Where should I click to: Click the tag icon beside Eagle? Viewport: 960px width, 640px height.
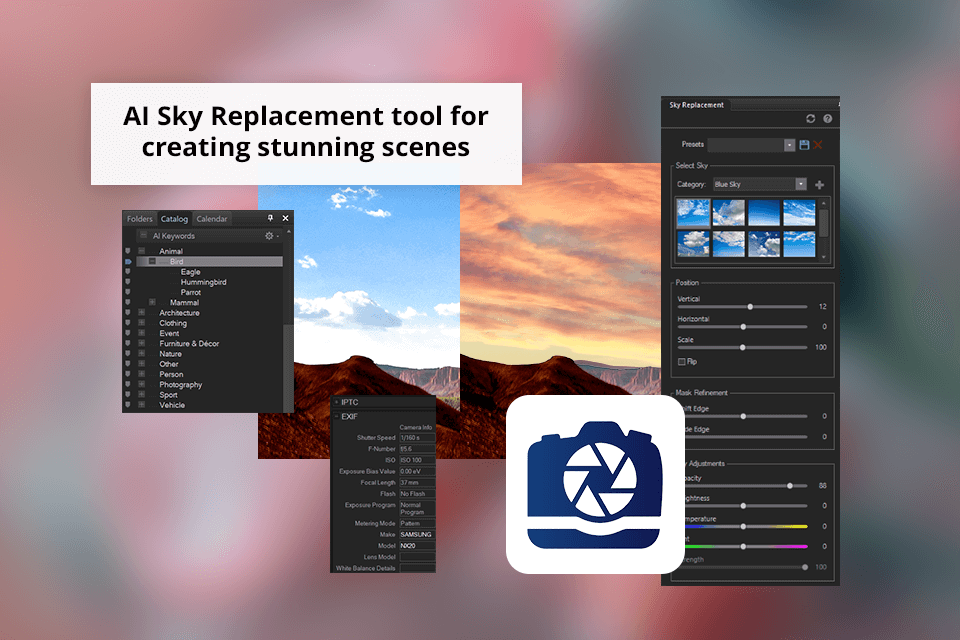(127, 272)
